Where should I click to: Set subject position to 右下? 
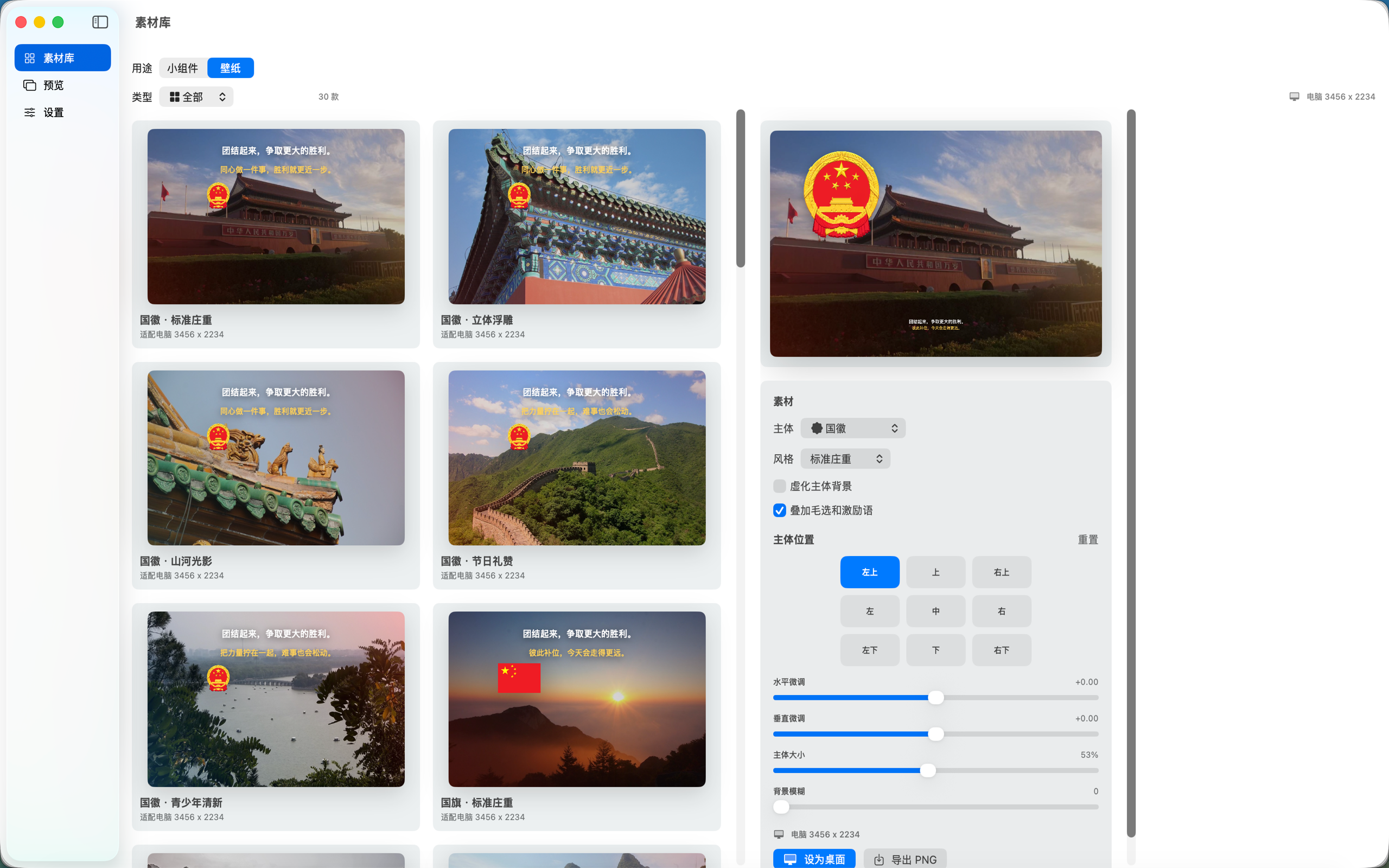pyautogui.click(x=1002, y=650)
